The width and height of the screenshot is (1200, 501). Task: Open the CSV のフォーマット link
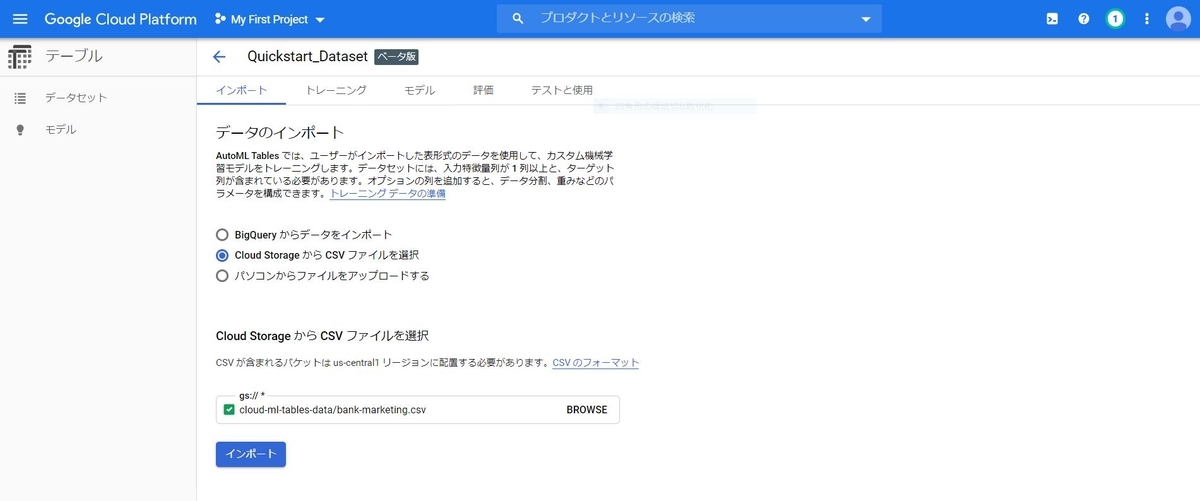(596, 363)
